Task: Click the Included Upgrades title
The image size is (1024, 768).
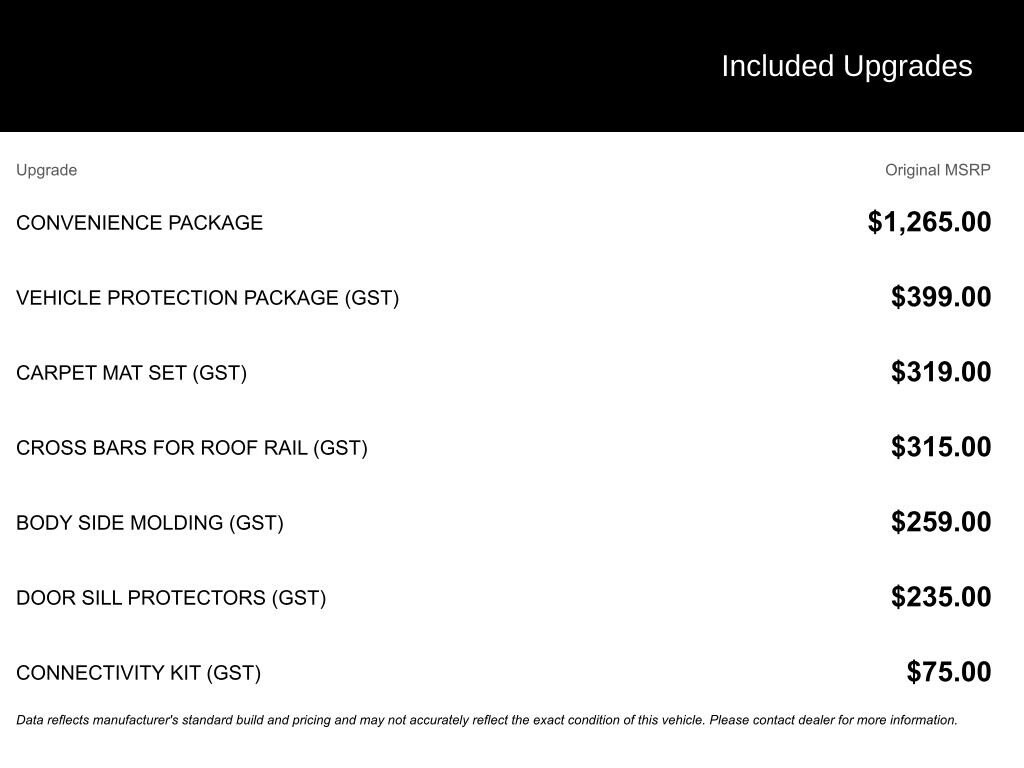Action: [846, 66]
